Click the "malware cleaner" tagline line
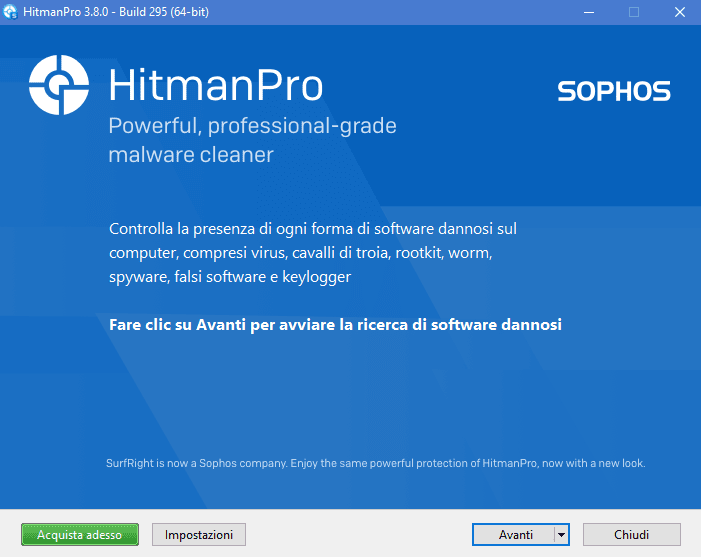701x557 pixels. pos(190,155)
